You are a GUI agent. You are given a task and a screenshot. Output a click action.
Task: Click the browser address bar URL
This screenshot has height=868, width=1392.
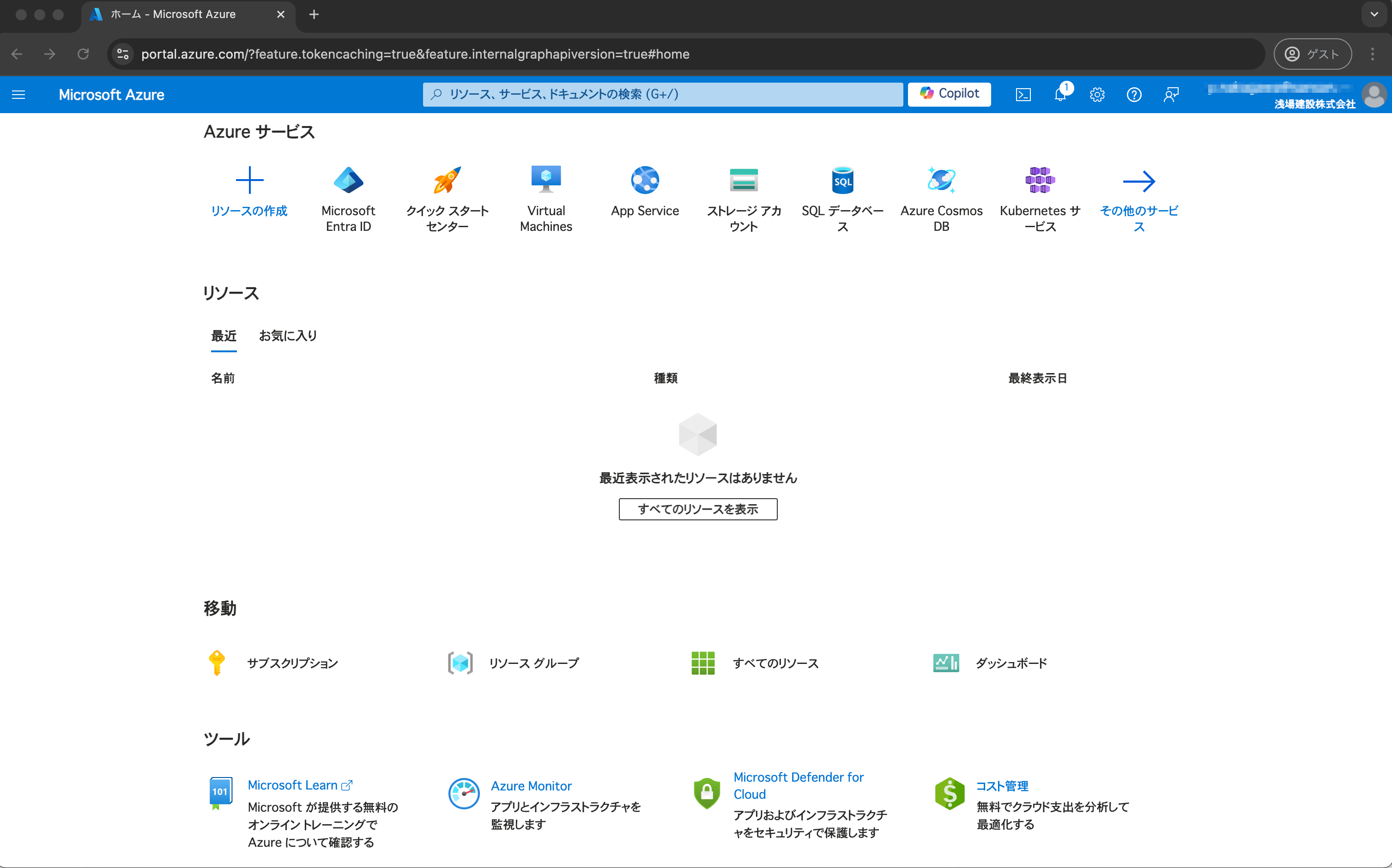click(415, 54)
